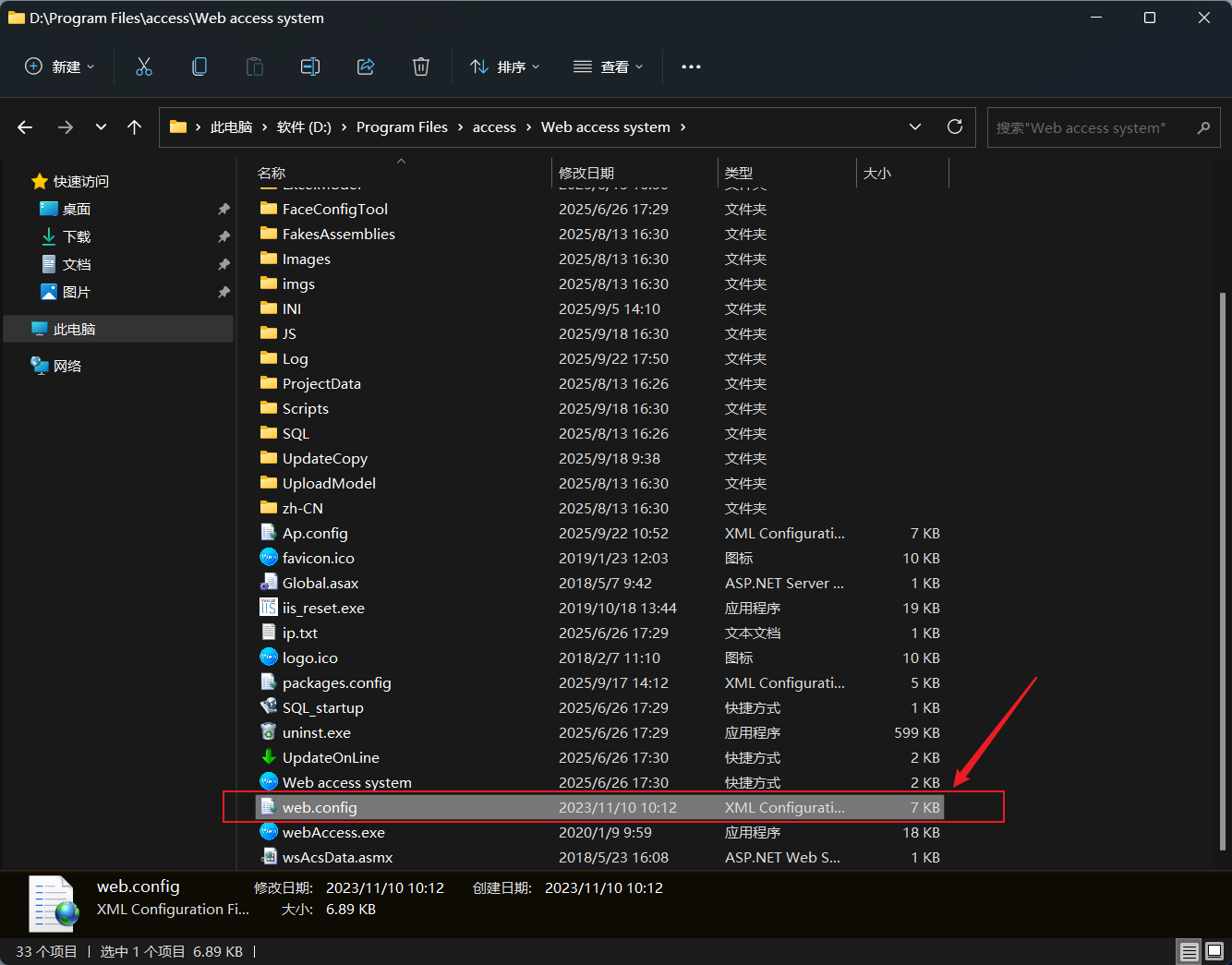Refresh the current folder view
Viewport: 1232px width, 965px height.
(955, 127)
